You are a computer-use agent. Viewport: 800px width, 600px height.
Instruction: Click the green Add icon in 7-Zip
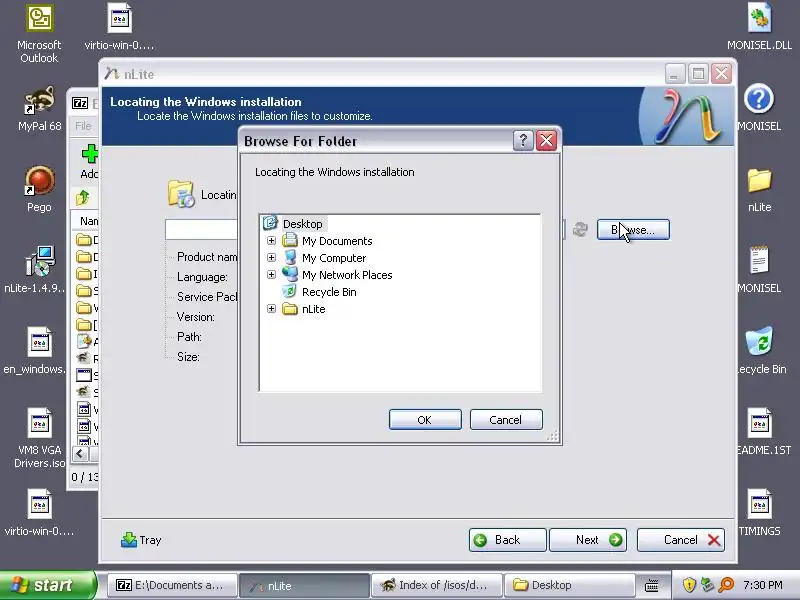pos(89,154)
